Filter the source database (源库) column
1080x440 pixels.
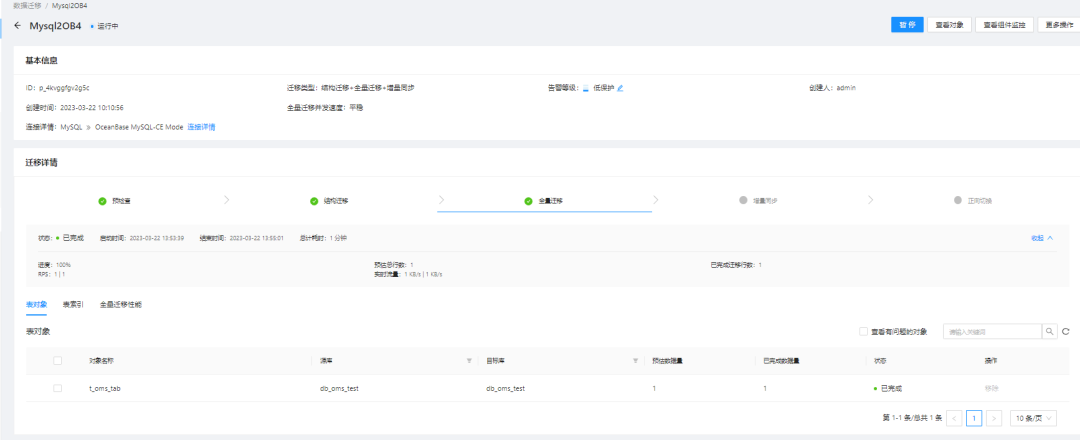pyautogui.click(x=469, y=360)
